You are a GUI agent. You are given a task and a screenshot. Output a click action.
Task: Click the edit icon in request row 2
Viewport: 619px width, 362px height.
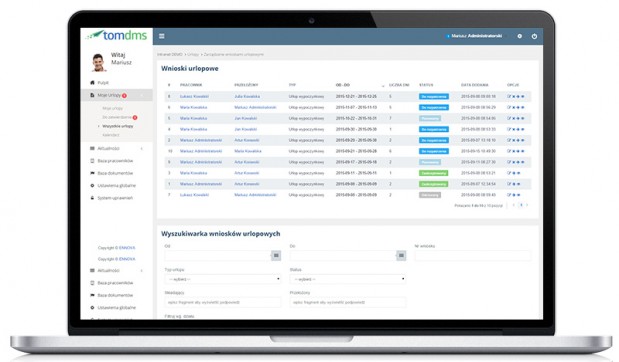coord(509,140)
